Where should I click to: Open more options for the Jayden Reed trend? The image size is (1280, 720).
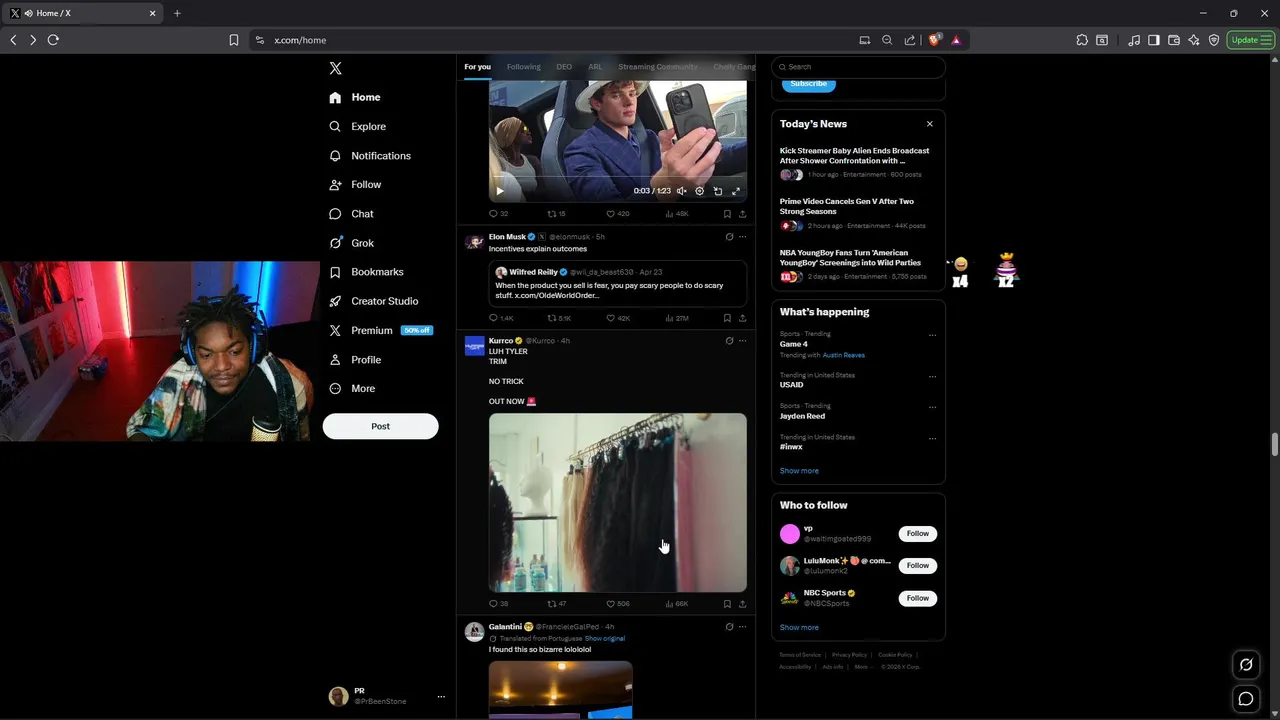click(x=932, y=407)
